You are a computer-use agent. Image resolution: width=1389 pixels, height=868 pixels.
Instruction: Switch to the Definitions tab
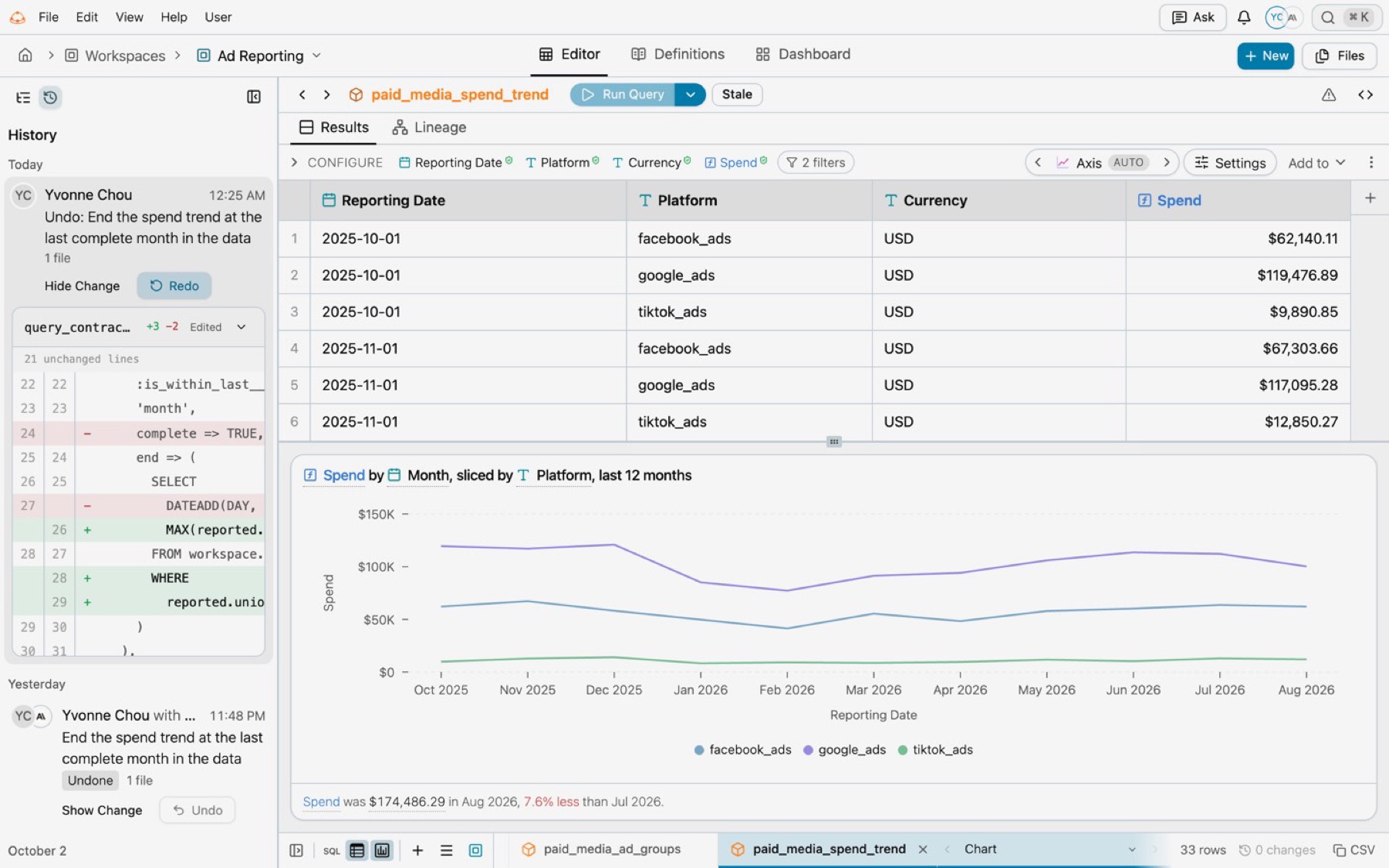(x=678, y=54)
